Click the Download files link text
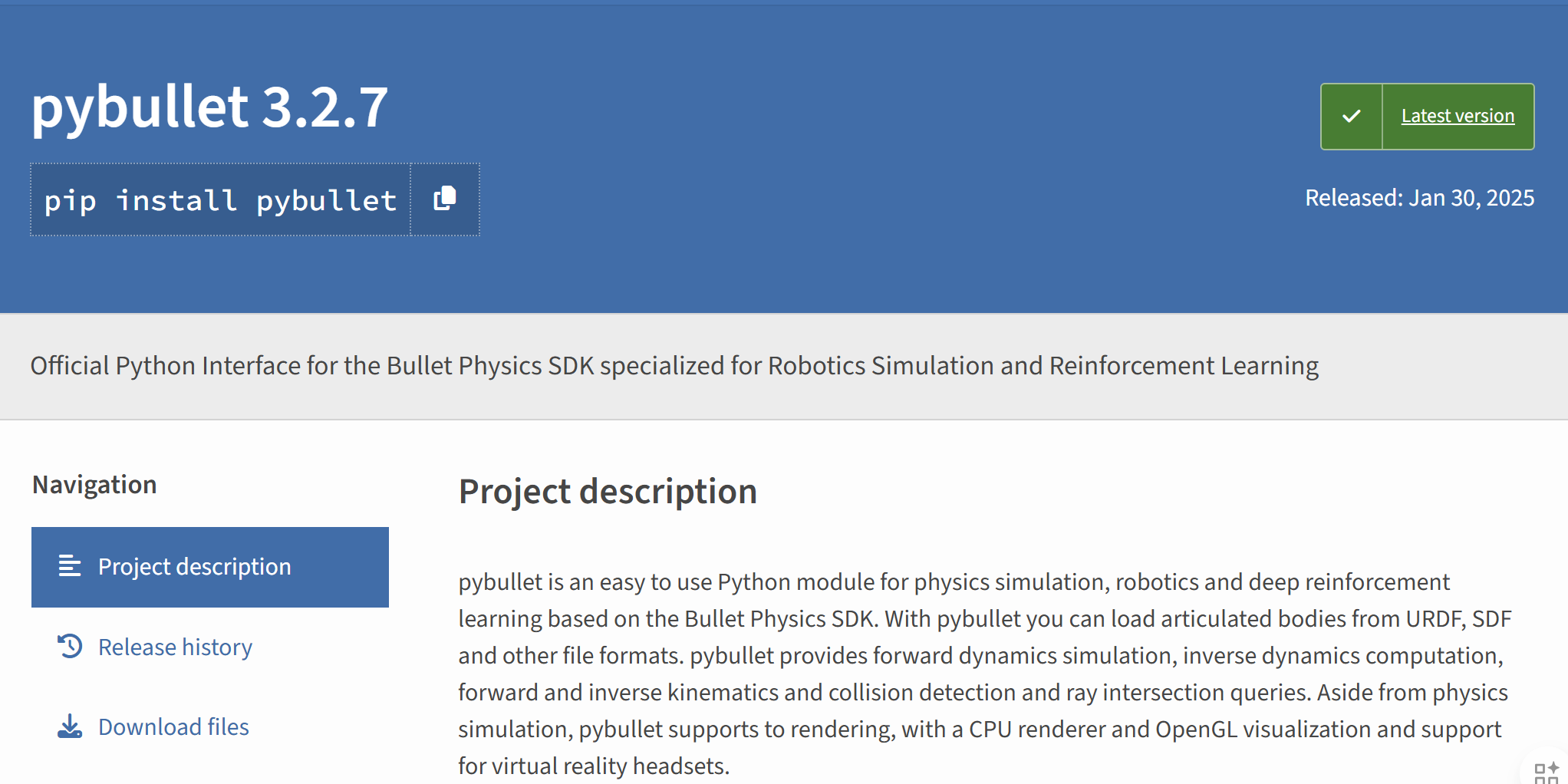This screenshot has width=1568, height=784. [x=173, y=727]
